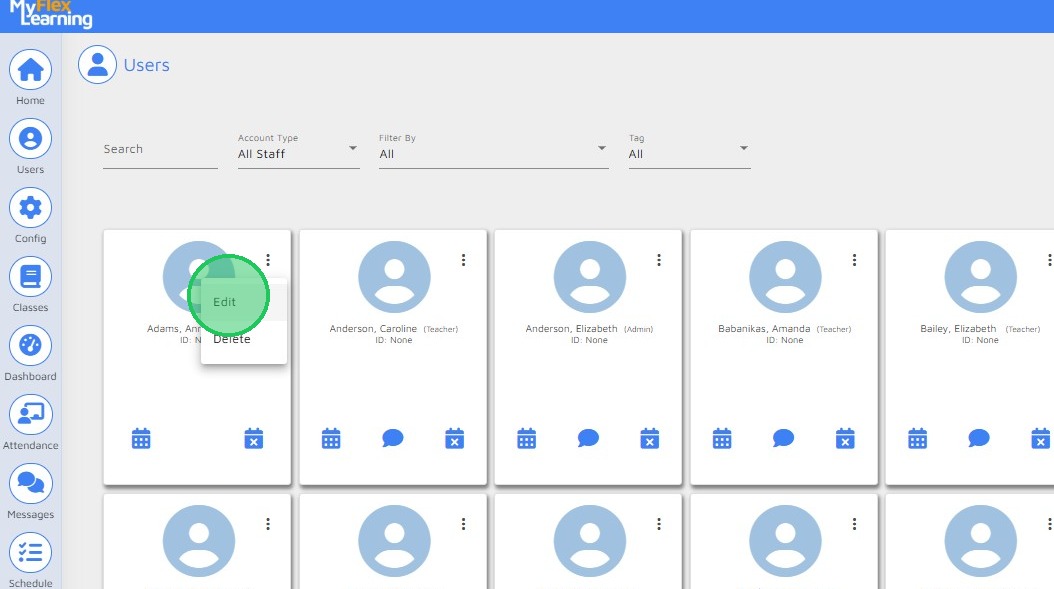Click Babanikas, Amanda's avatar
Viewport: 1054px width, 589px height.
785,277
